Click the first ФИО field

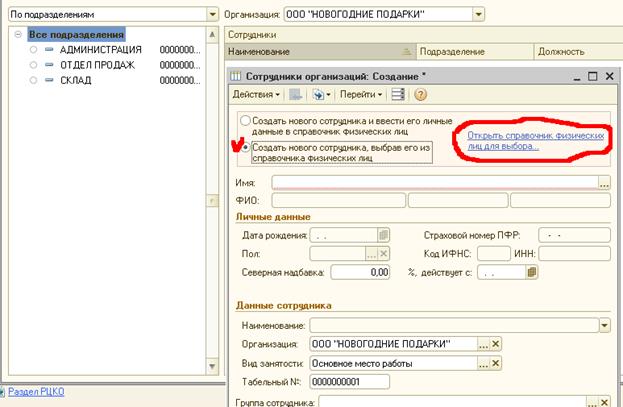pyautogui.click(x=339, y=200)
